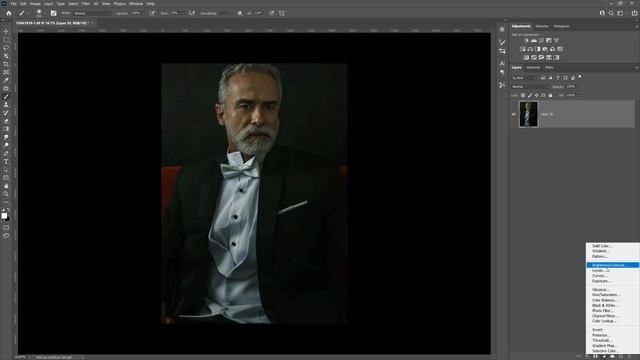Click the background color swatch
This screenshot has width=640, height=360.
click(x=8, y=219)
